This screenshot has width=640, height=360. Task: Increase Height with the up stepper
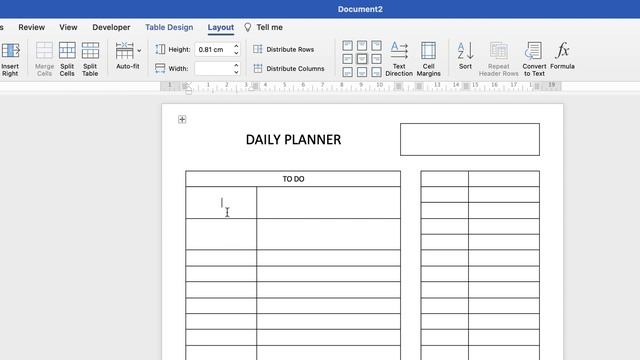pyautogui.click(x=236, y=46)
